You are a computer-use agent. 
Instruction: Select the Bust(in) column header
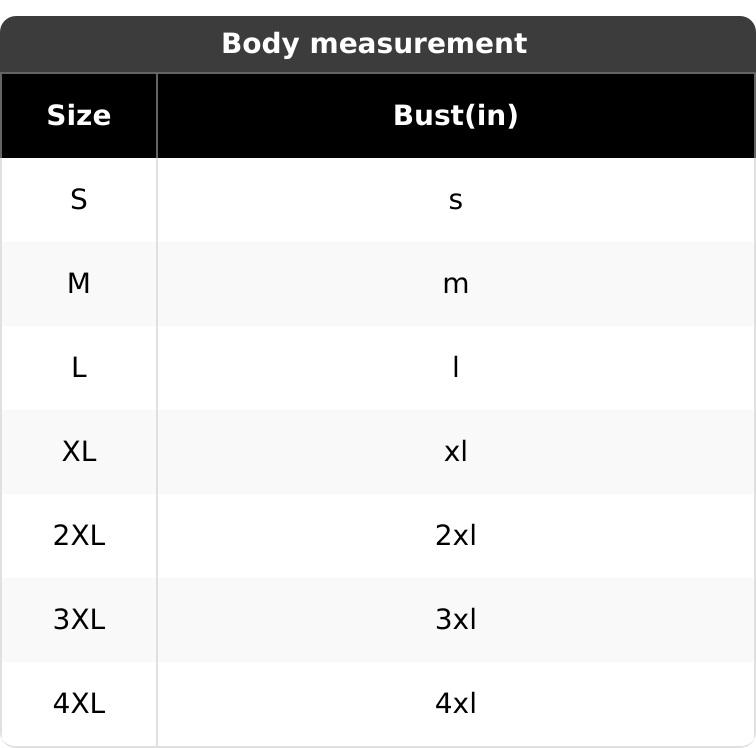coord(455,116)
